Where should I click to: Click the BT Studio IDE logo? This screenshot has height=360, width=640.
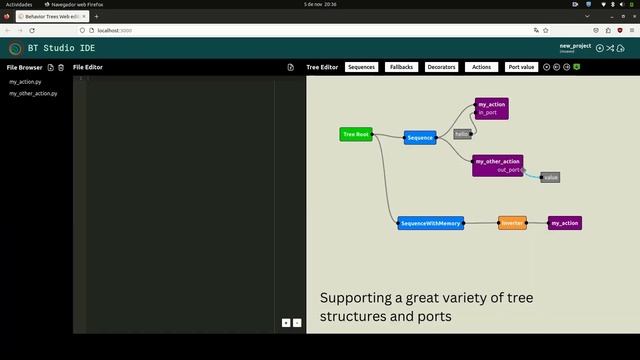15,49
